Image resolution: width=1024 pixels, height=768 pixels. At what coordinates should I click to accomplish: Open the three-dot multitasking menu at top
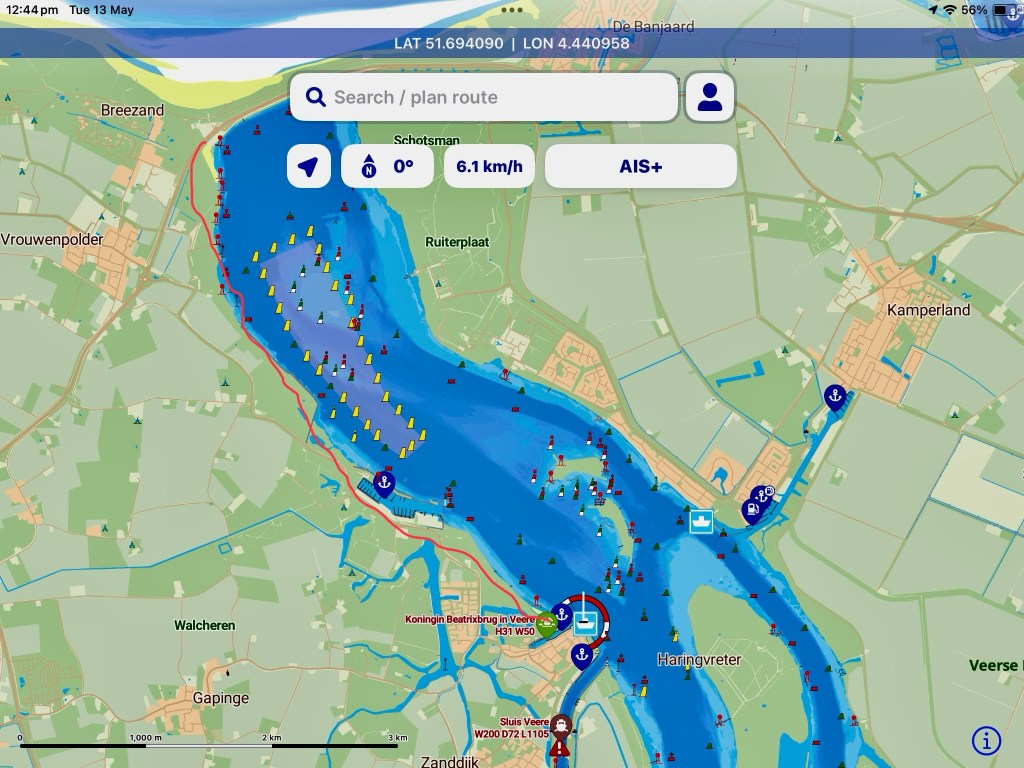[x=512, y=10]
